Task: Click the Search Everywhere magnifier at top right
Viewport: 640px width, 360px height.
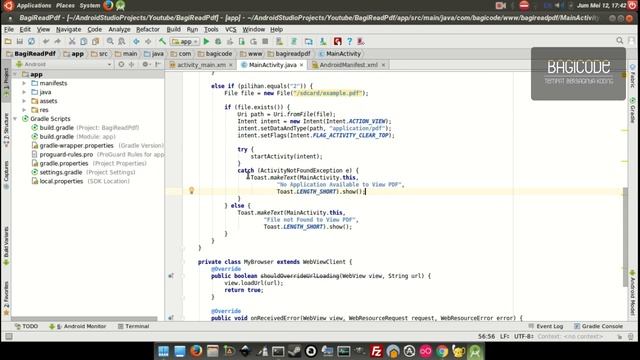Action: [x=620, y=40]
